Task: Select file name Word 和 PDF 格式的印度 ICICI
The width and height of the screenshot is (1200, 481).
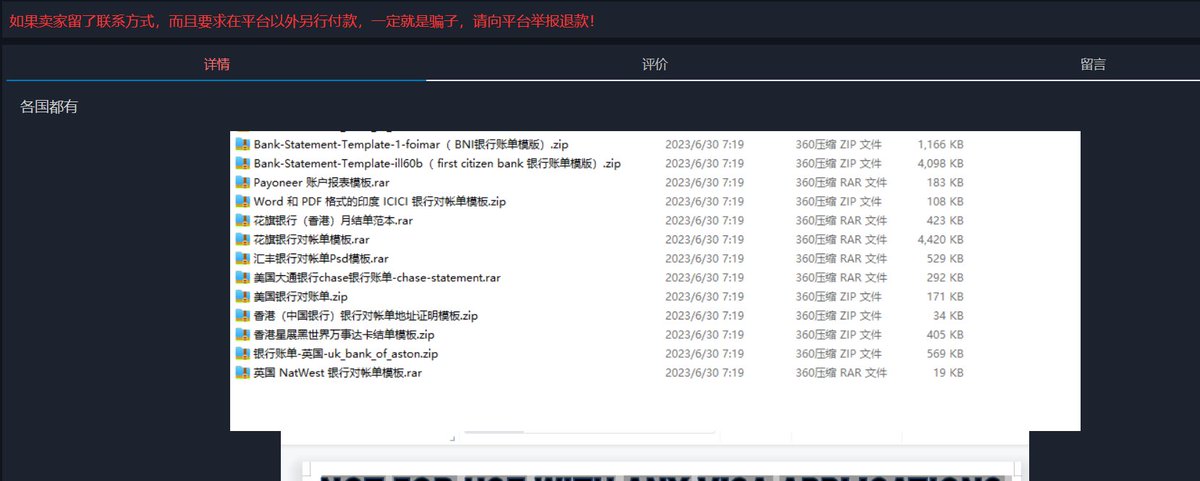Action: click(x=379, y=201)
